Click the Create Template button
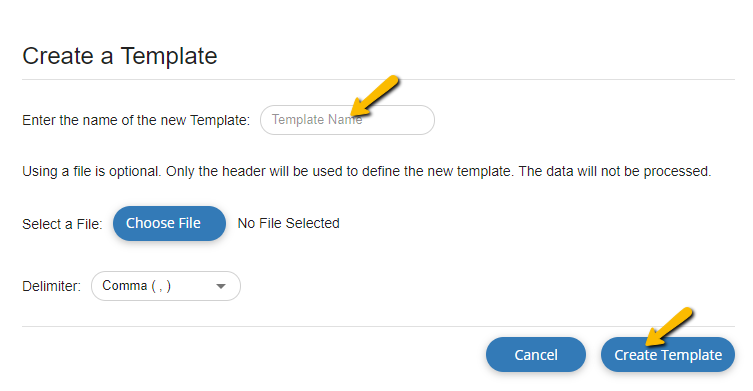Screen dimensions: 753x391 click(668, 355)
